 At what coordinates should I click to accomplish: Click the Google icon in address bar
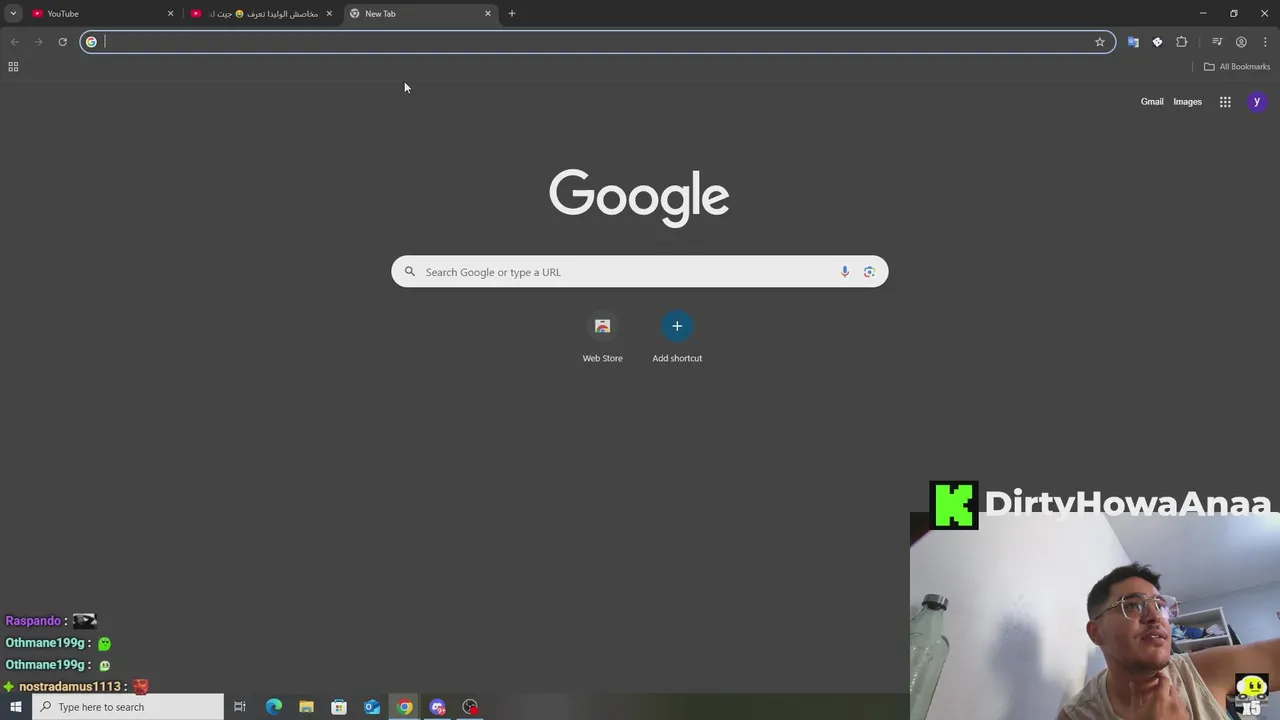(91, 42)
